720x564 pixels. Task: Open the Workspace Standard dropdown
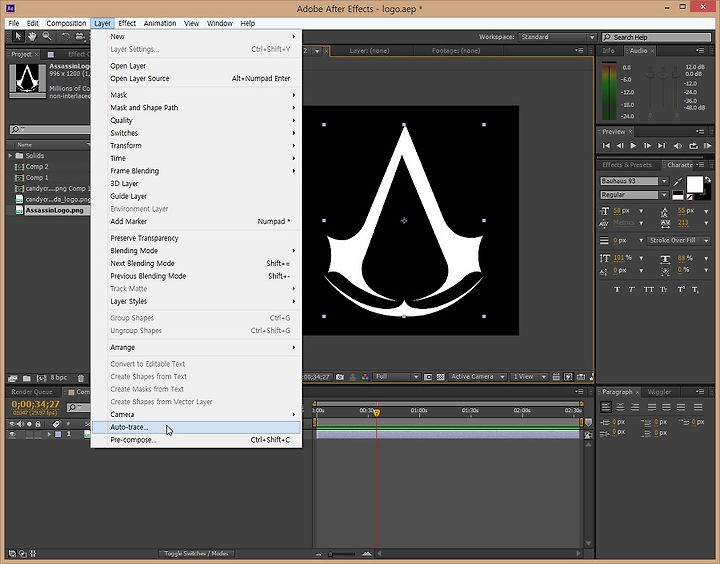pyautogui.click(x=557, y=37)
